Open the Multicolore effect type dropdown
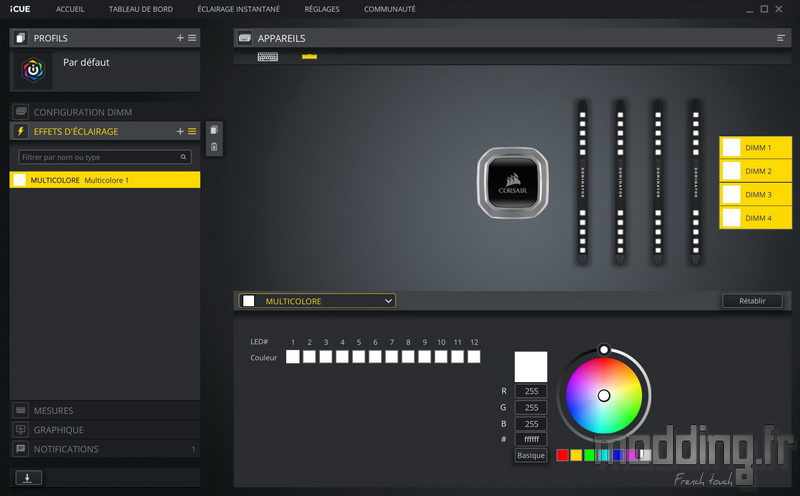The width and height of the screenshot is (800, 496). [317, 301]
